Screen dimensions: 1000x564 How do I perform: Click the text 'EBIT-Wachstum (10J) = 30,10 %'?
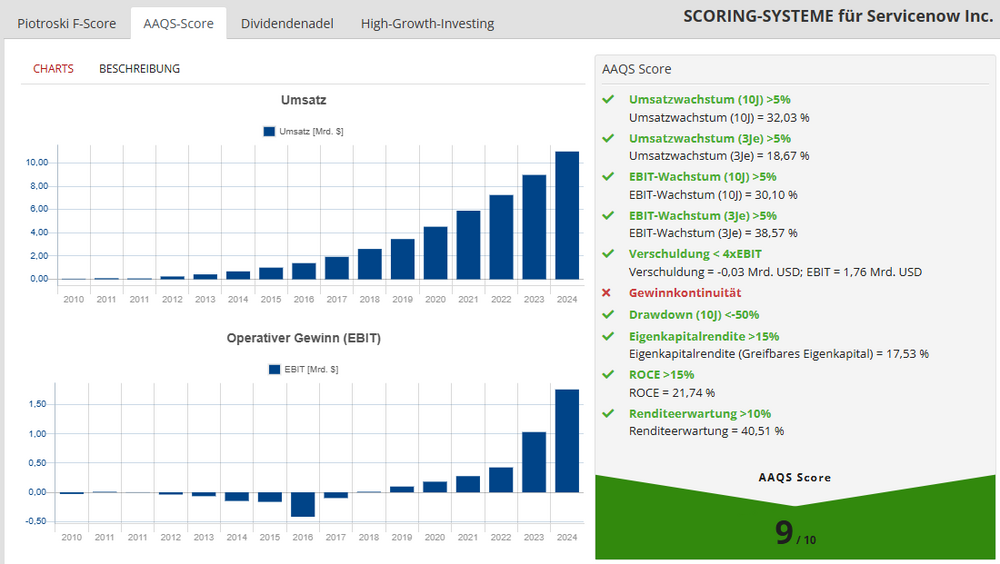point(713,195)
